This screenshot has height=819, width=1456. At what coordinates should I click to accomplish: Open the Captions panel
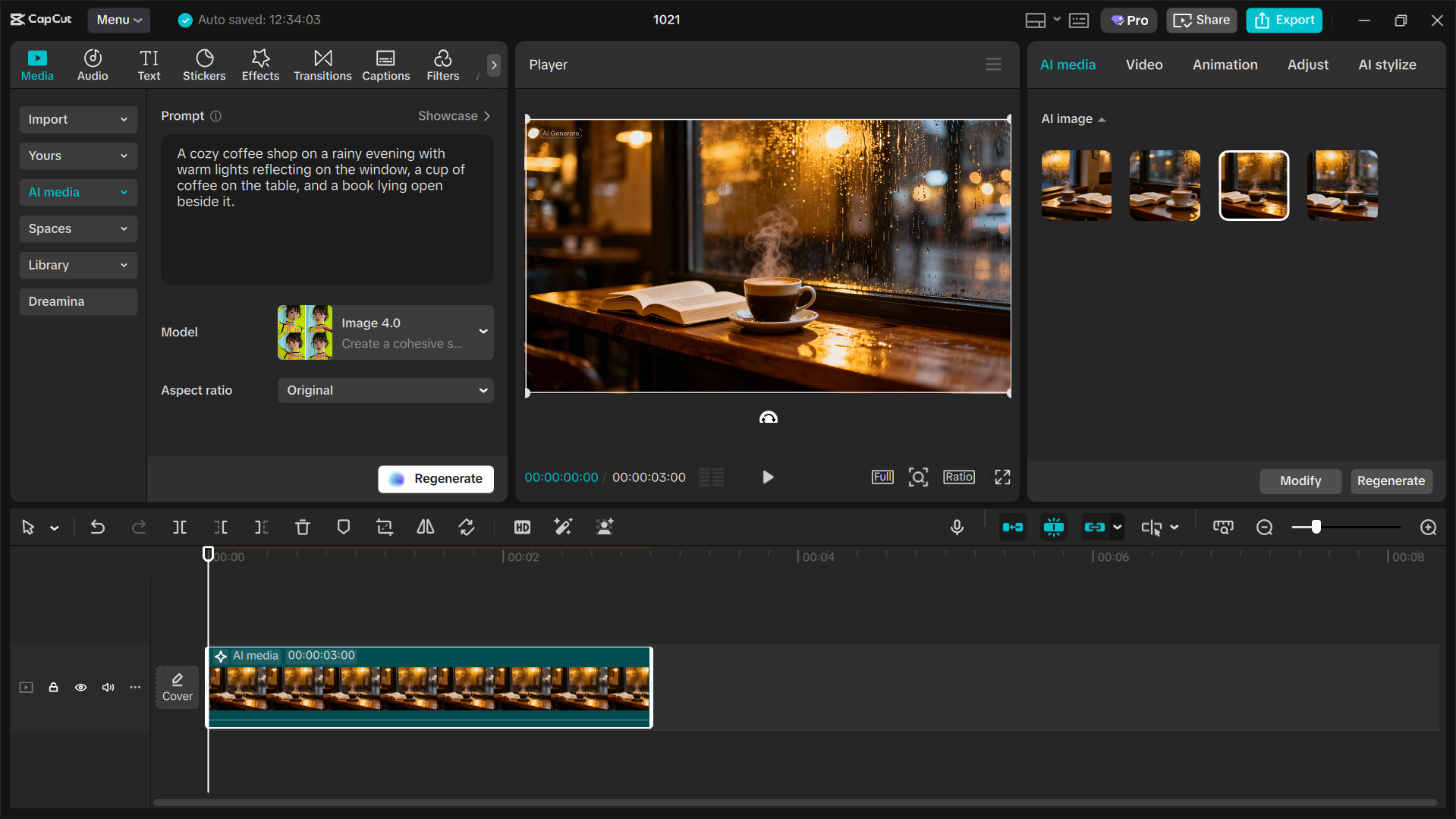pos(385,65)
